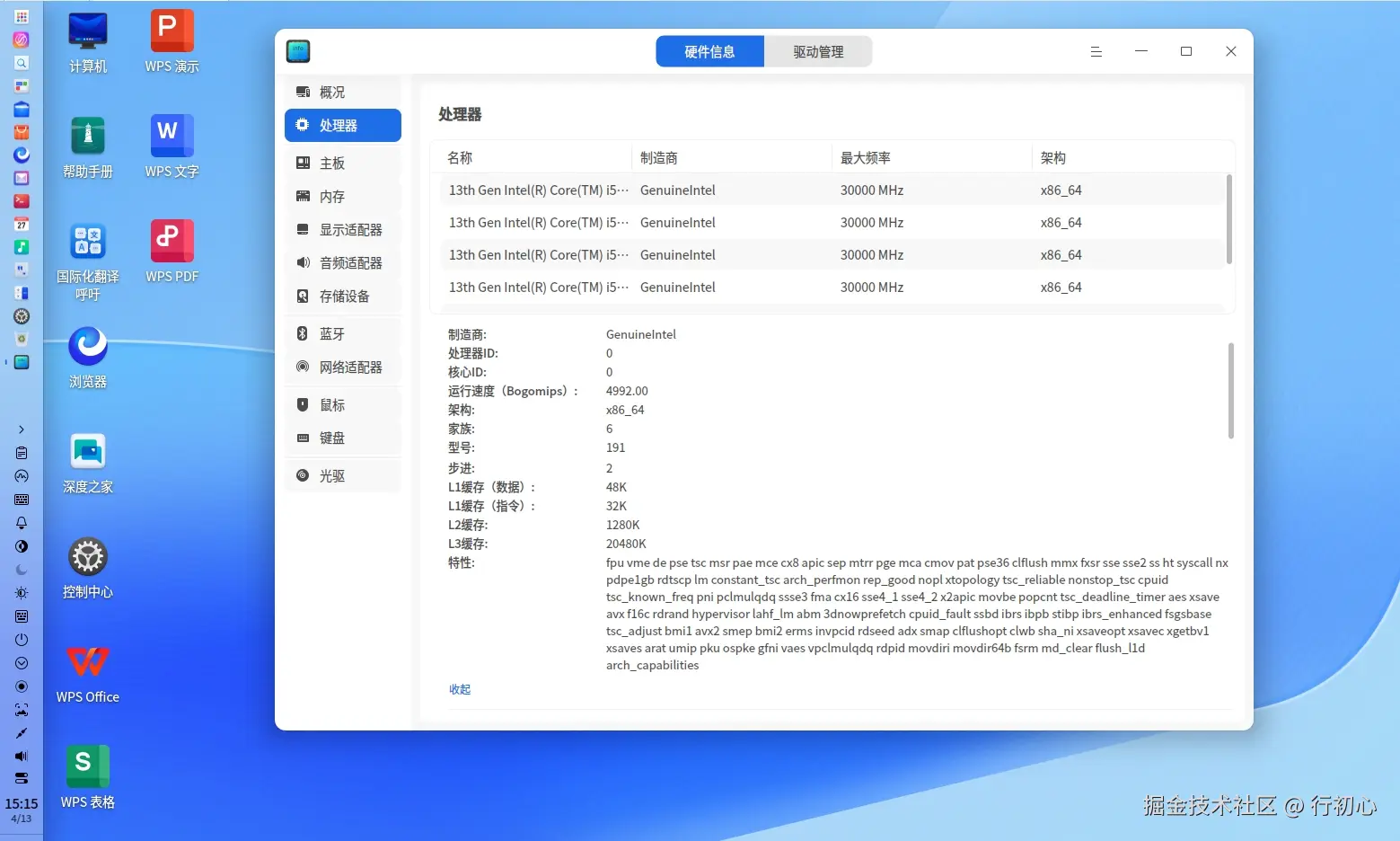
Task: Open the 深度之家 desktop icon
Action: coord(88,464)
